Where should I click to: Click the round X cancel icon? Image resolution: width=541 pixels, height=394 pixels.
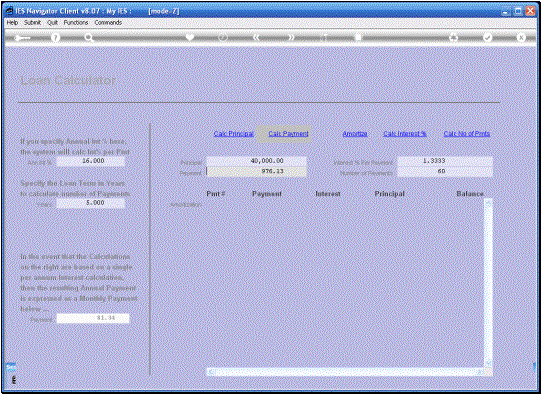[521, 37]
